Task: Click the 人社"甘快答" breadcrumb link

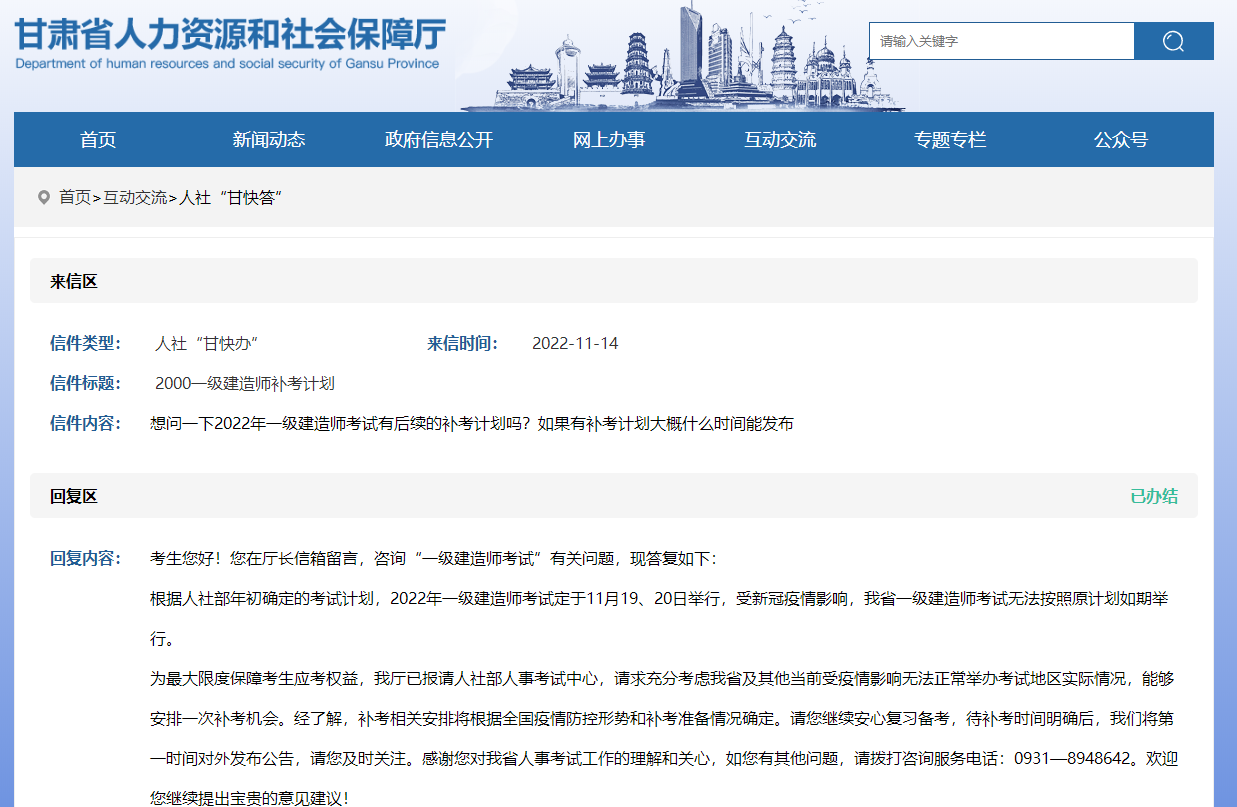Action: [x=230, y=198]
